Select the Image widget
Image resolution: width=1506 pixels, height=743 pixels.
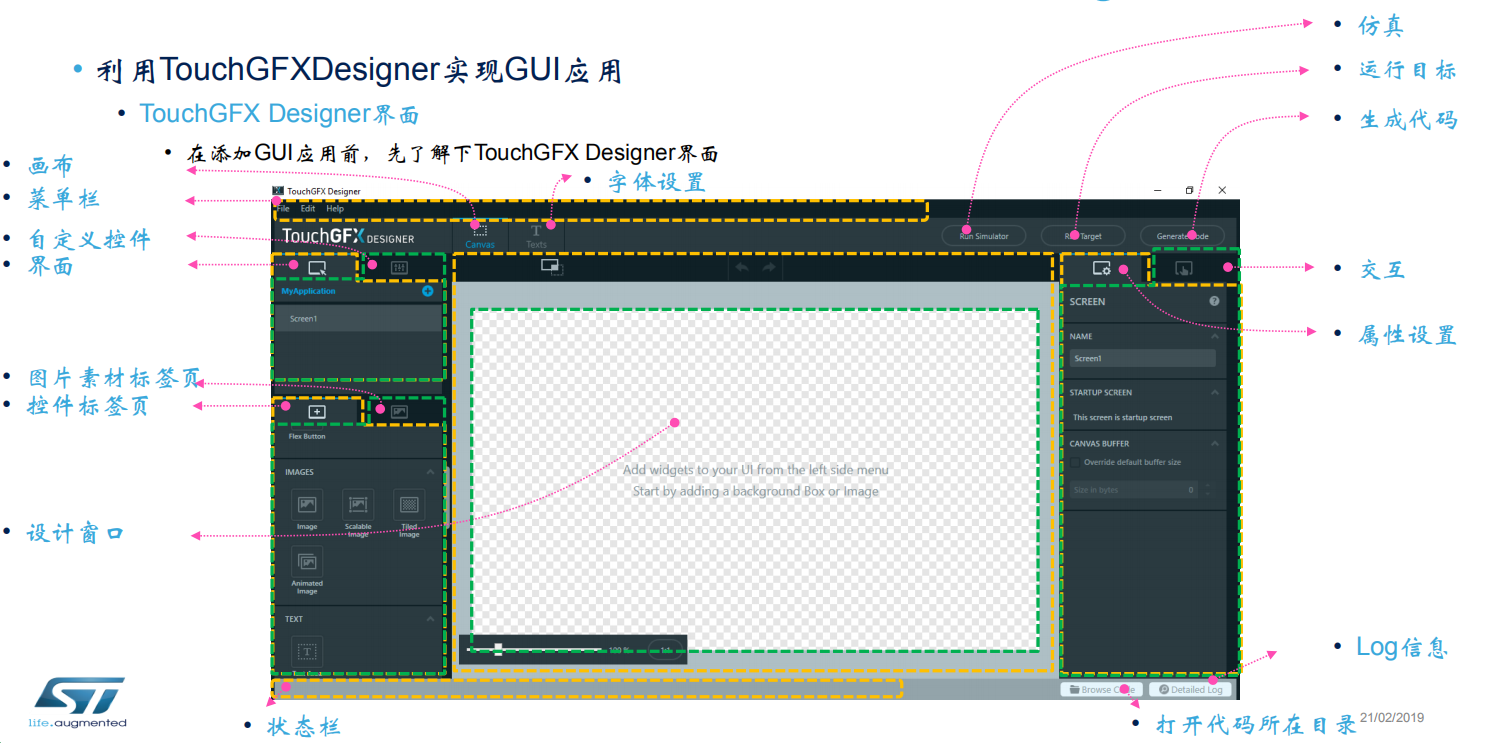click(305, 505)
